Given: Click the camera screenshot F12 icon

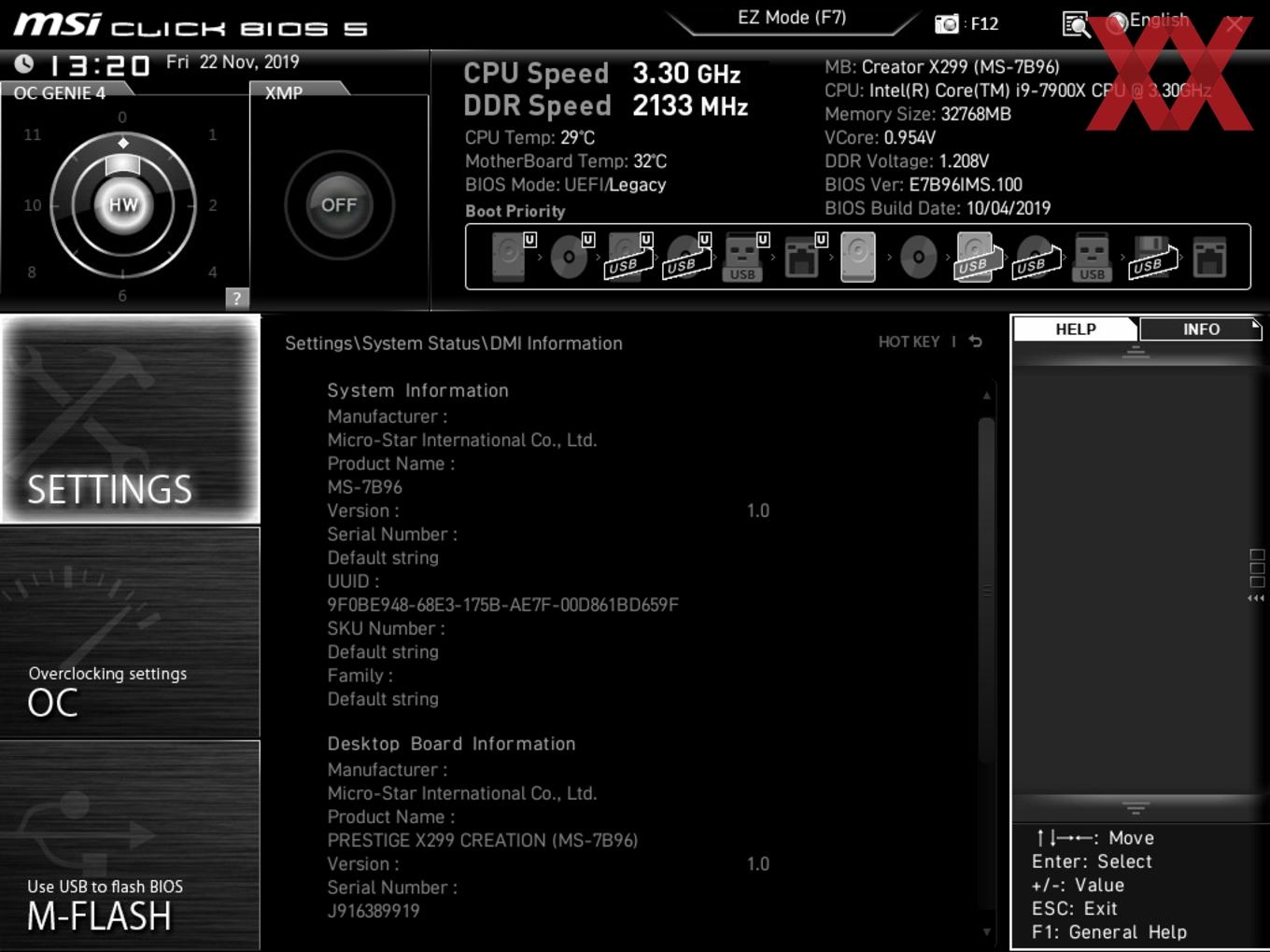Looking at the screenshot, I should point(947,23).
